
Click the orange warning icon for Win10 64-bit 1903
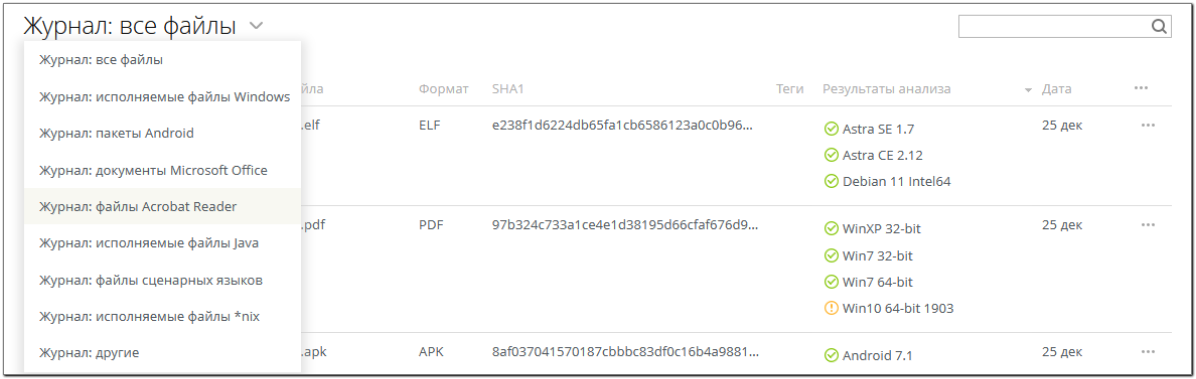tap(831, 309)
